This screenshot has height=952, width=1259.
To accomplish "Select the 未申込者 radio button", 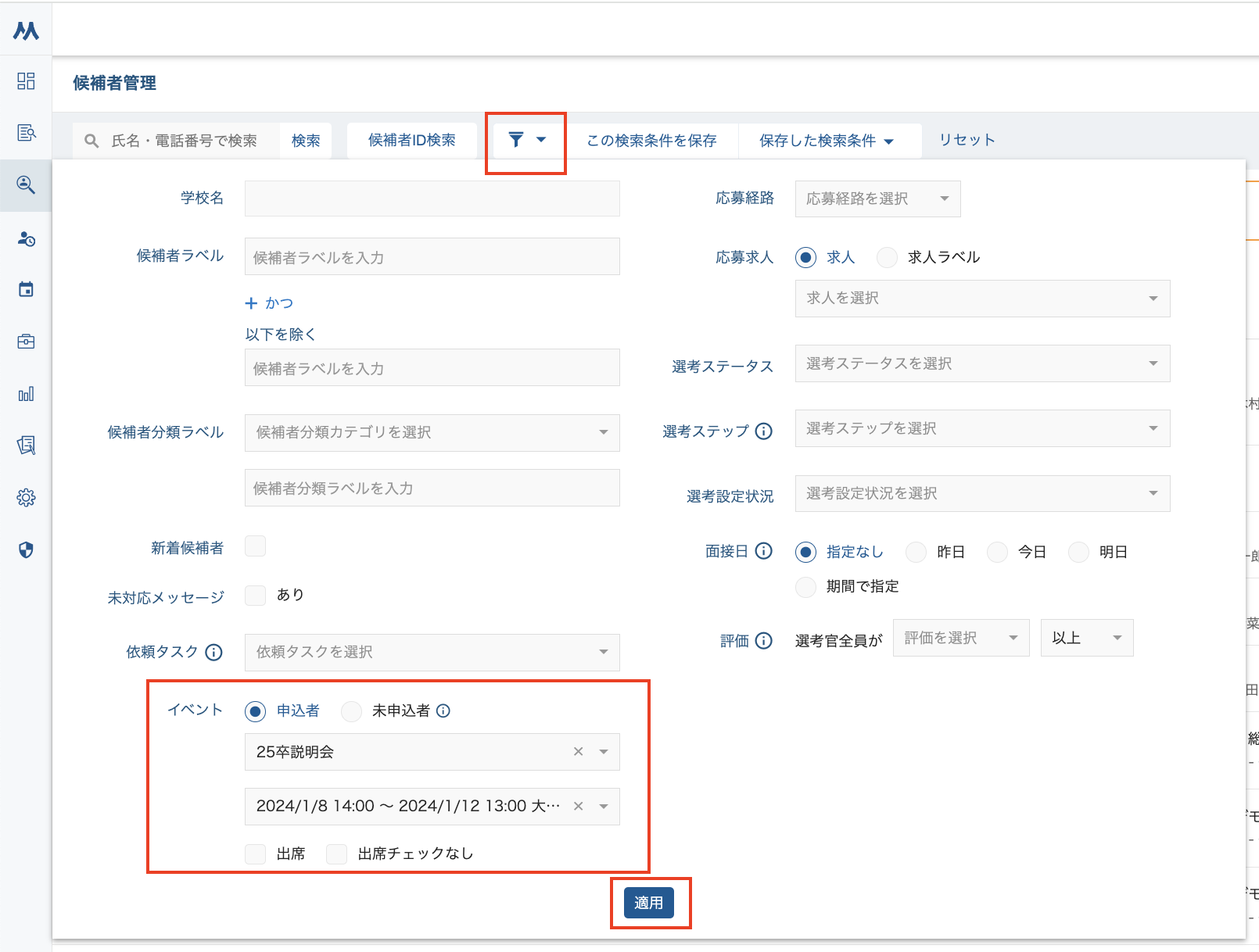I will pos(352,711).
